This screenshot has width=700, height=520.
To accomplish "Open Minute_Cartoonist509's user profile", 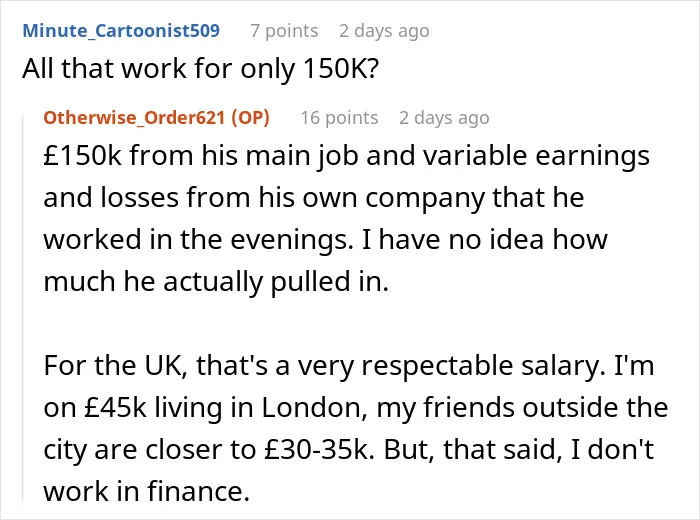I will [121, 31].
